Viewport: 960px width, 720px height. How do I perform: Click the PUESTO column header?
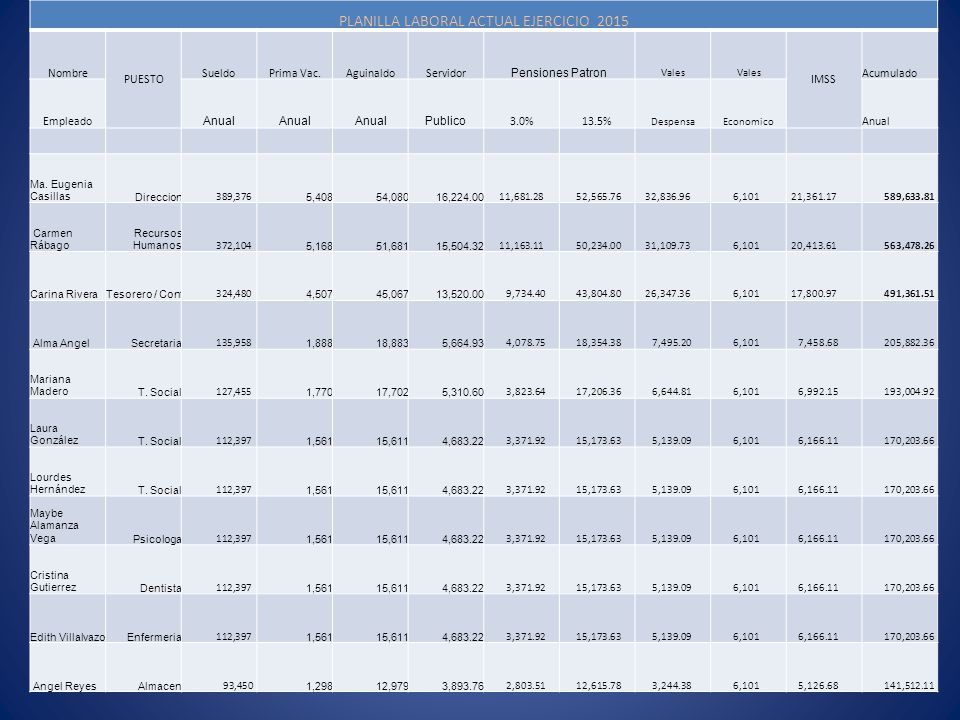144,79
